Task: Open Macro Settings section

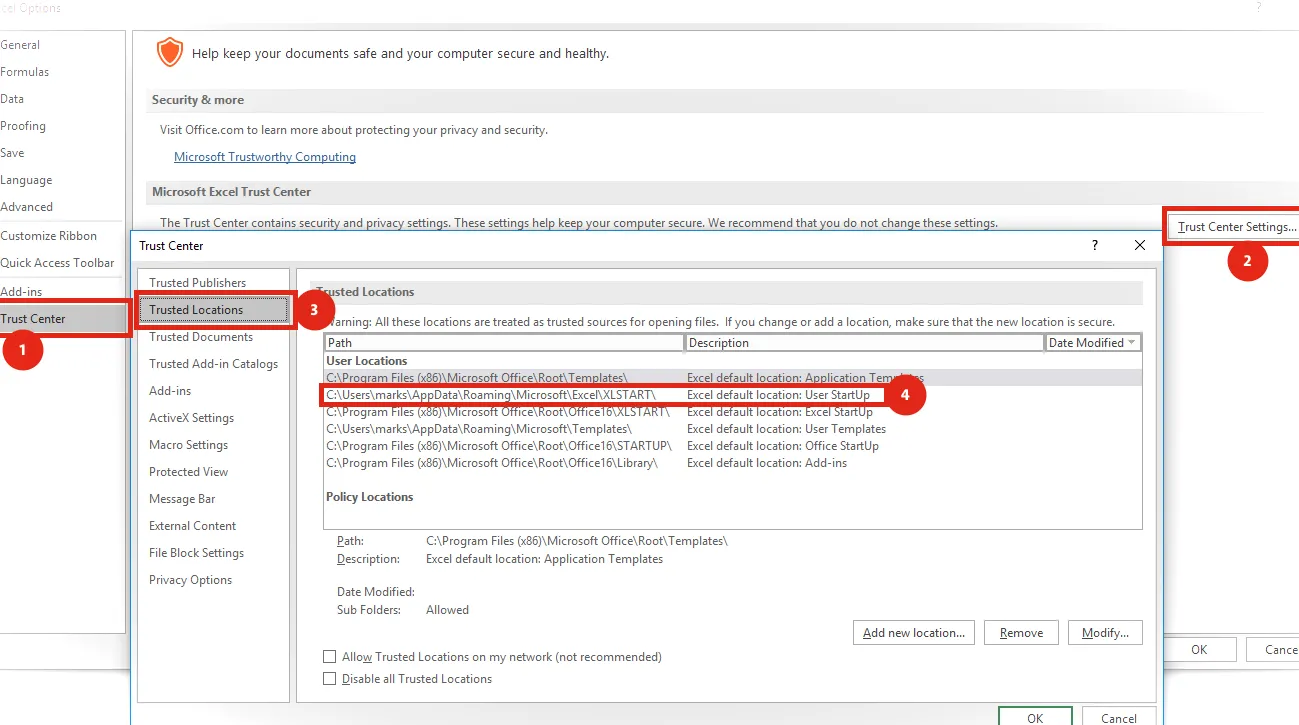Action: (188, 445)
